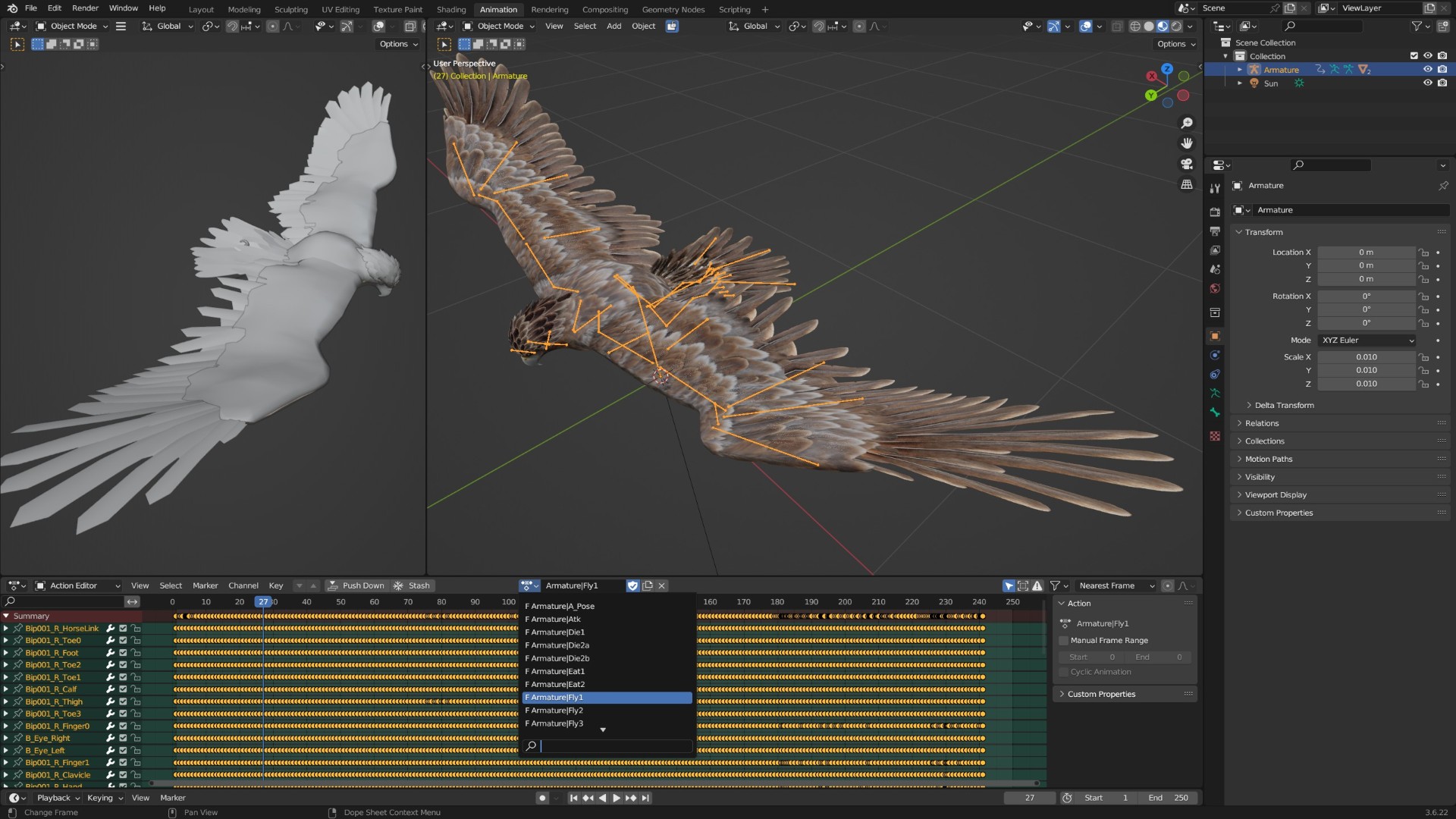Click the viewport zoom magnifier icon
1456x819 pixels.
click(x=1187, y=123)
